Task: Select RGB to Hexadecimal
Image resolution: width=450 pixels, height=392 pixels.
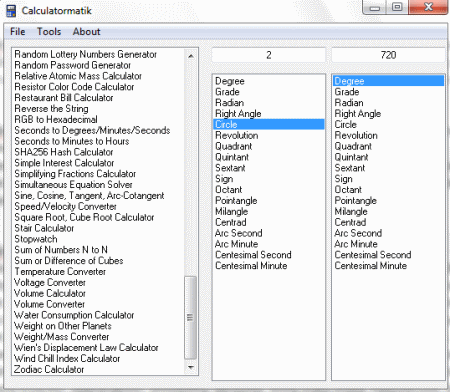Action: [56, 119]
